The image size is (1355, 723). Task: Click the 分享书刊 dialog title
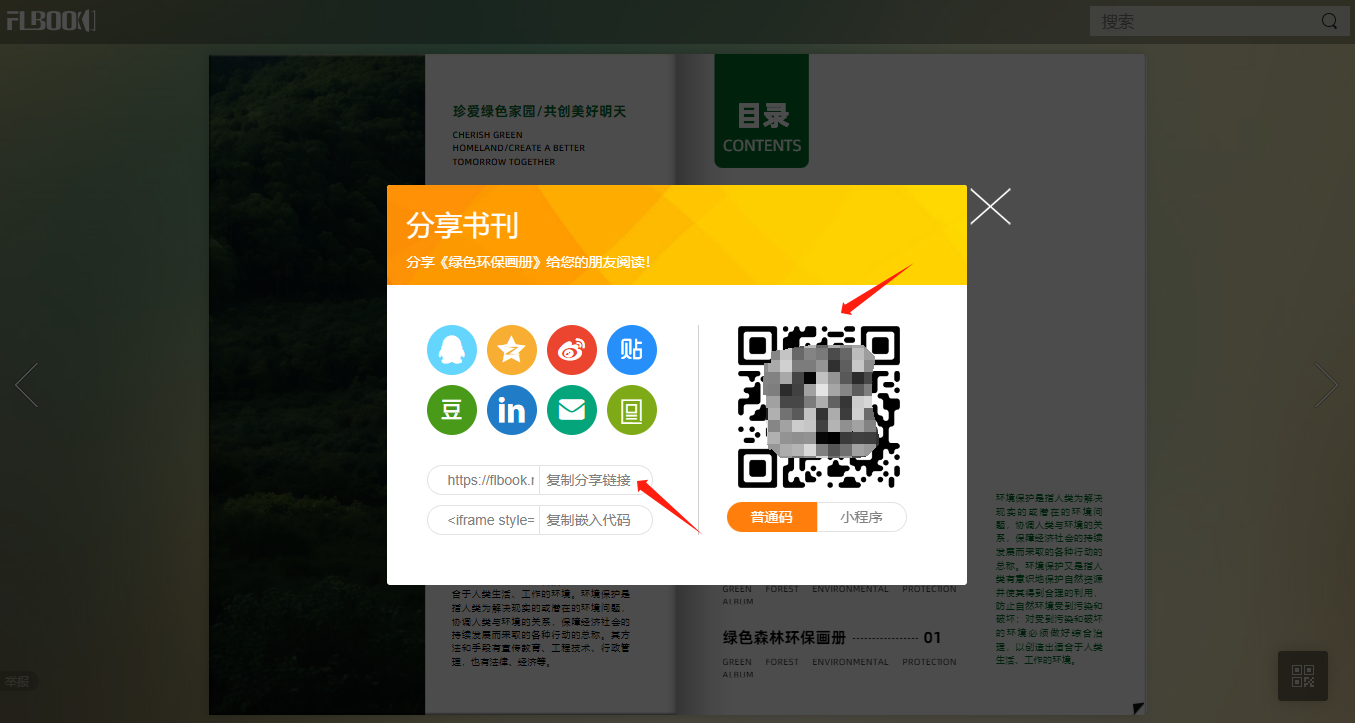coord(462,226)
